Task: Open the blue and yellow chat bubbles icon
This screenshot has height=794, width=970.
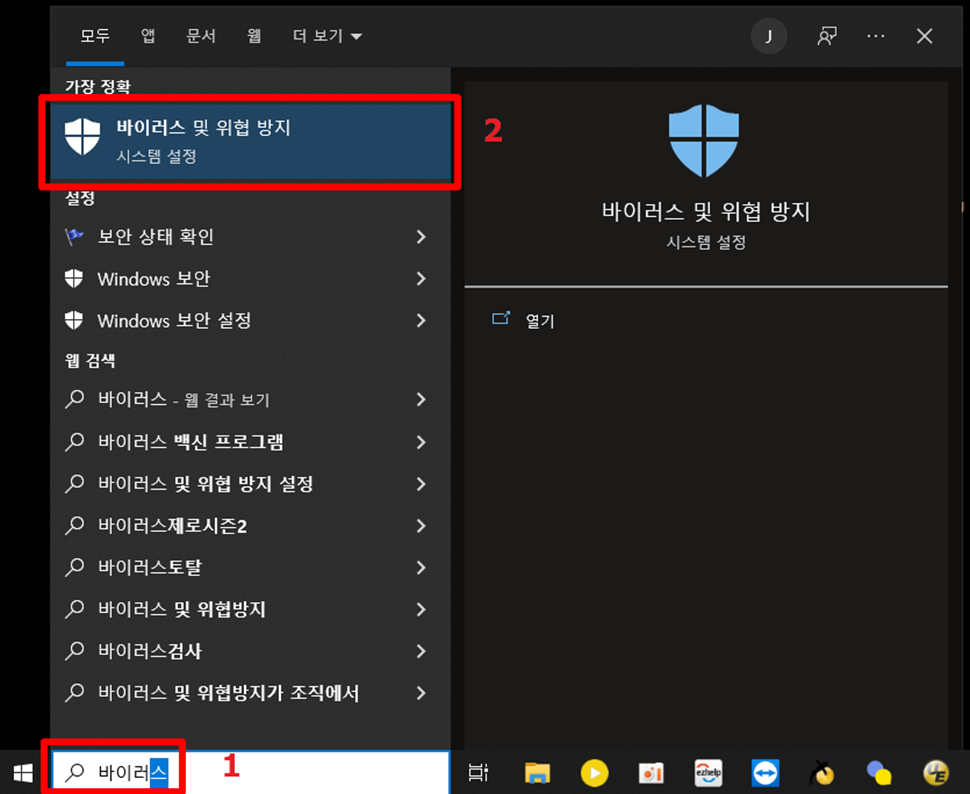Action: [x=879, y=773]
